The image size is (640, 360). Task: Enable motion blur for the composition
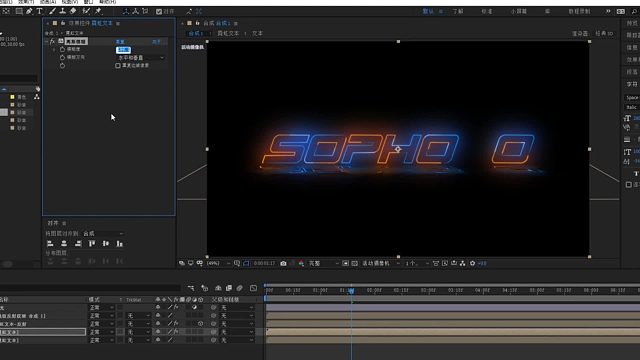point(240,288)
